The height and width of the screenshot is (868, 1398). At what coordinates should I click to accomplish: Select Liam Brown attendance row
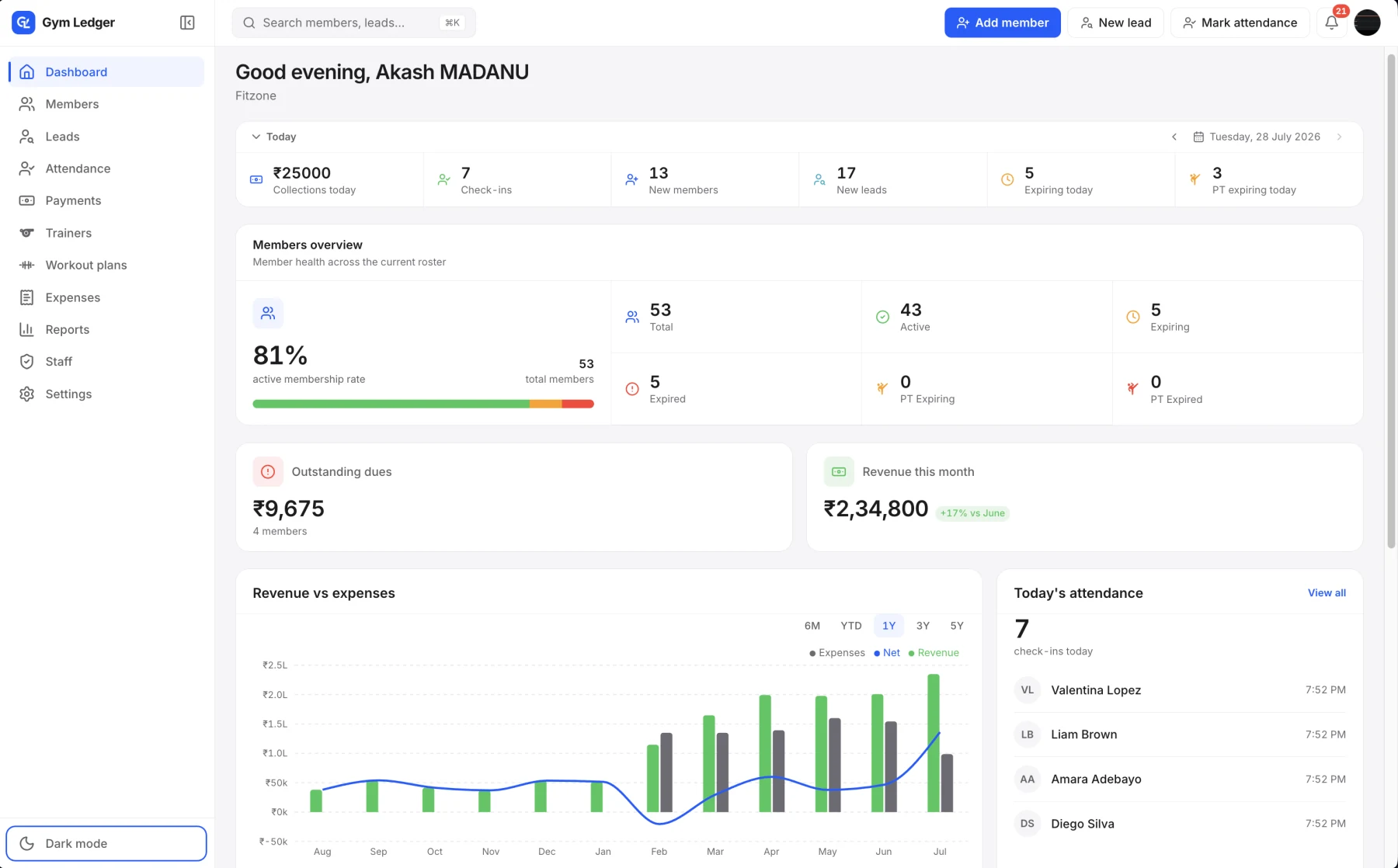[1180, 734]
